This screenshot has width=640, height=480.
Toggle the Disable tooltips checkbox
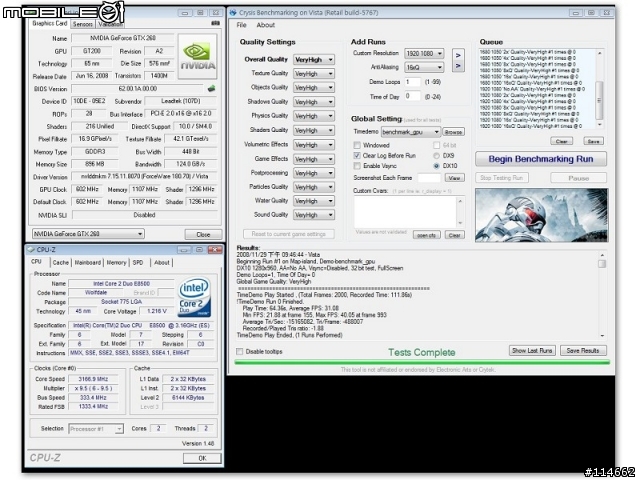click(240, 351)
